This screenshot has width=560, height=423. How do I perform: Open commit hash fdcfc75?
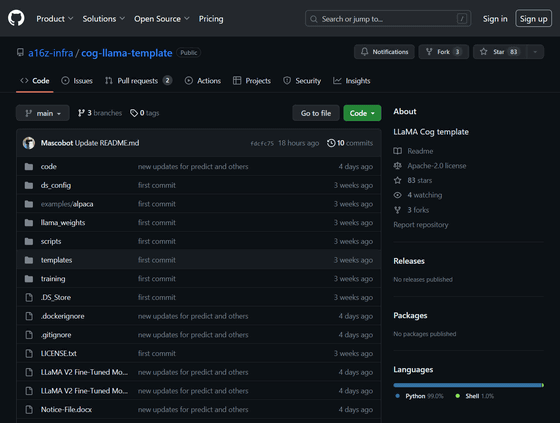(262, 143)
